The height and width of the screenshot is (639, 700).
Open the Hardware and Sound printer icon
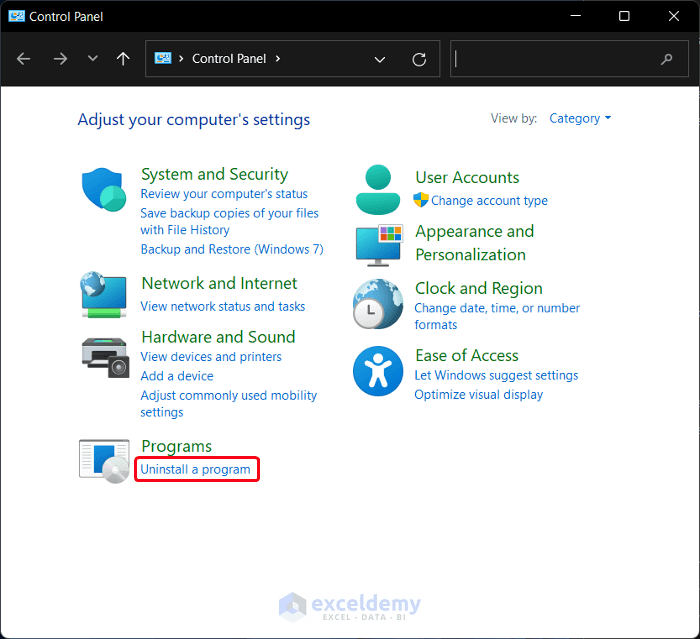click(x=105, y=357)
